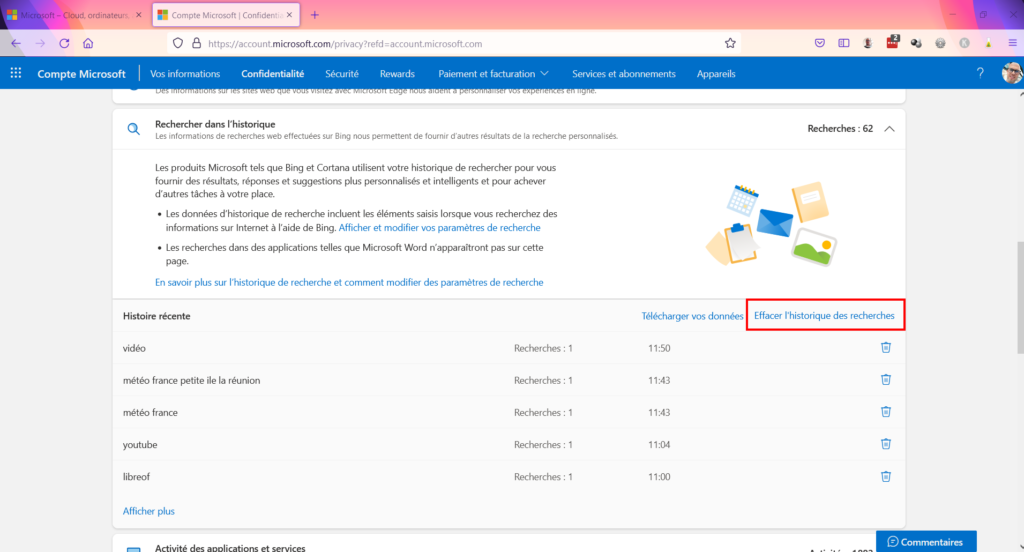
Task: Select the 'météo france petite ile la réunion' text
Action: 191,380
